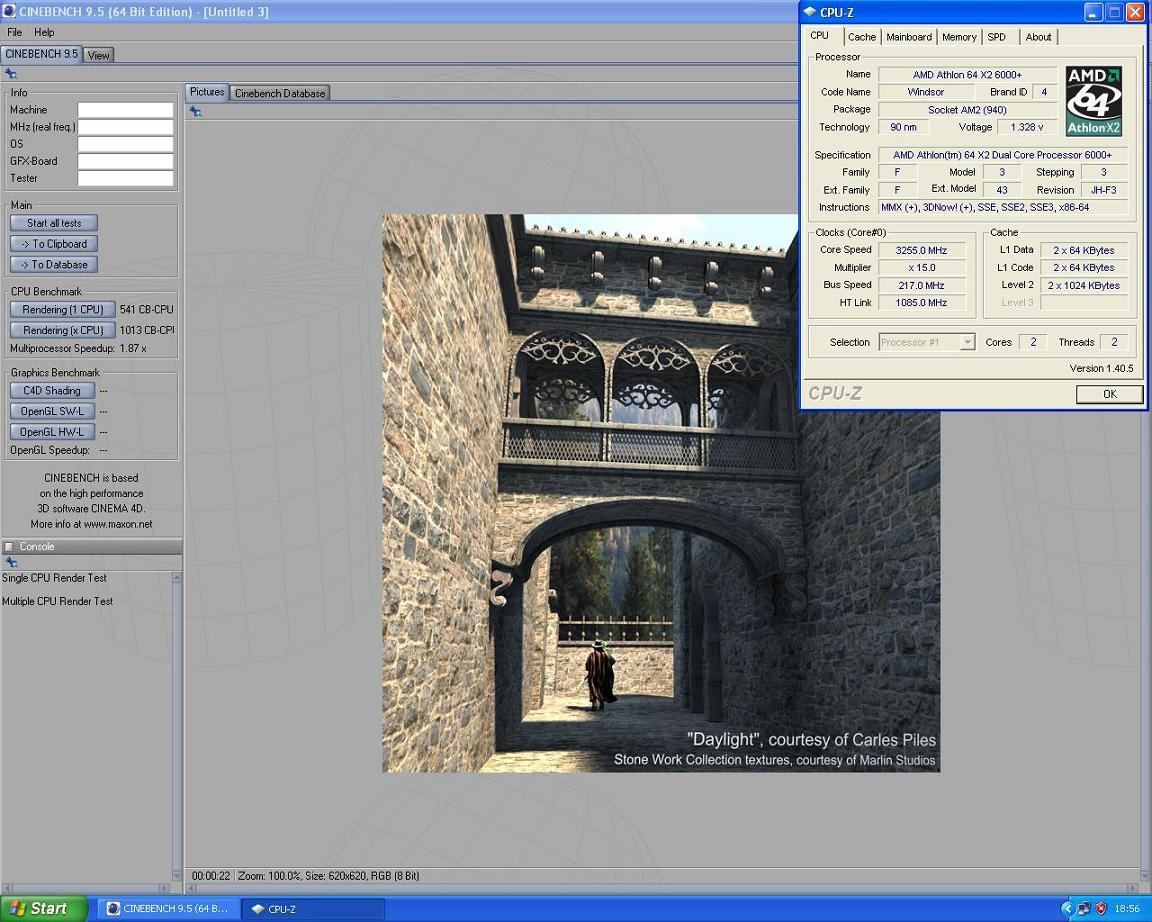This screenshot has height=922, width=1152.
Task: Click the Console scrollbar up arrow
Action: 176,578
